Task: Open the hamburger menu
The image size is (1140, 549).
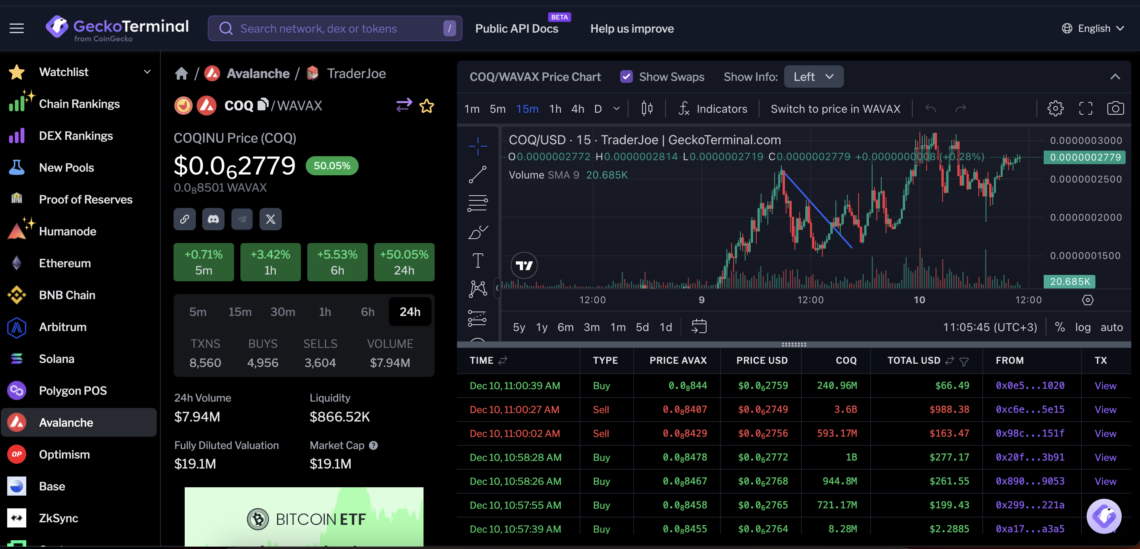Action: coord(16,28)
